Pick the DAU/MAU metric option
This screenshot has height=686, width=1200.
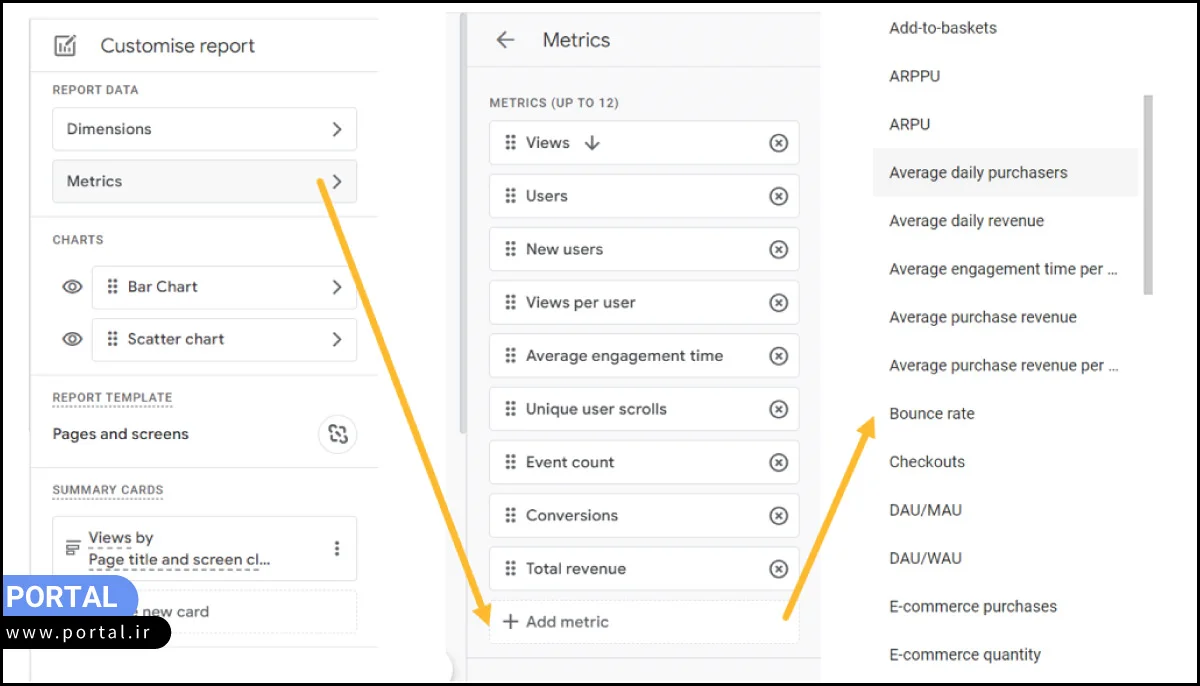tap(925, 510)
